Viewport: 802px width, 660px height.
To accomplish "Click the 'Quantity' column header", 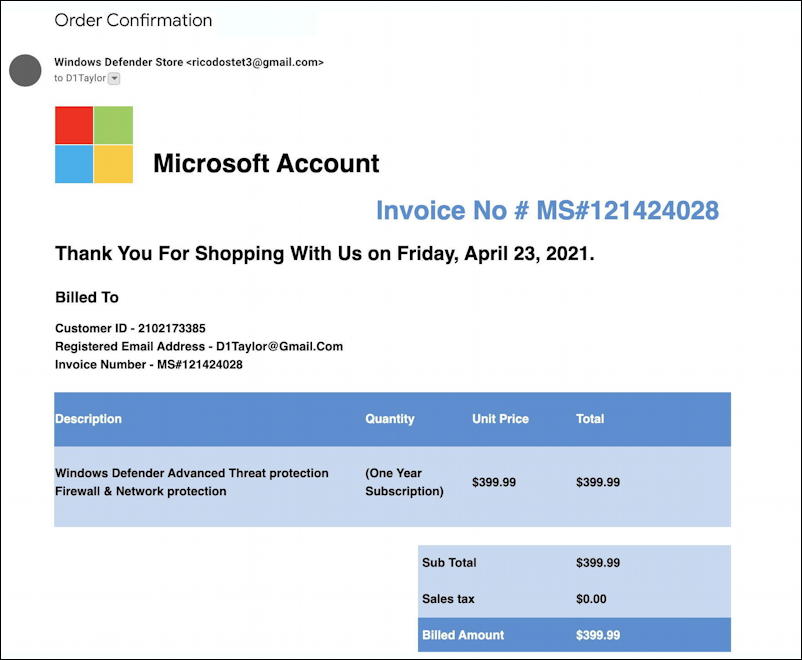I will (x=390, y=419).
